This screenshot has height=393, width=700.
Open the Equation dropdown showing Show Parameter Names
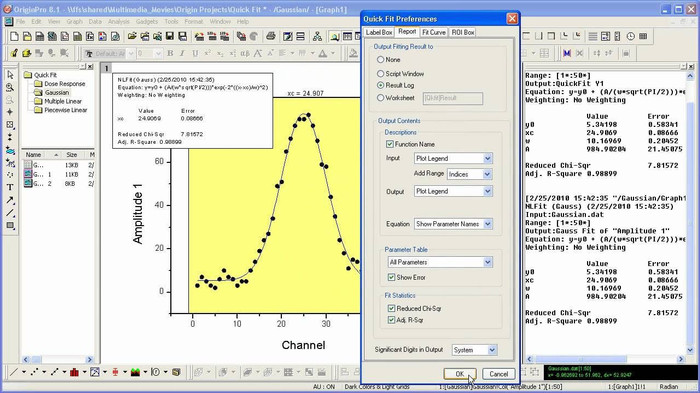pyautogui.click(x=453, y=224)
